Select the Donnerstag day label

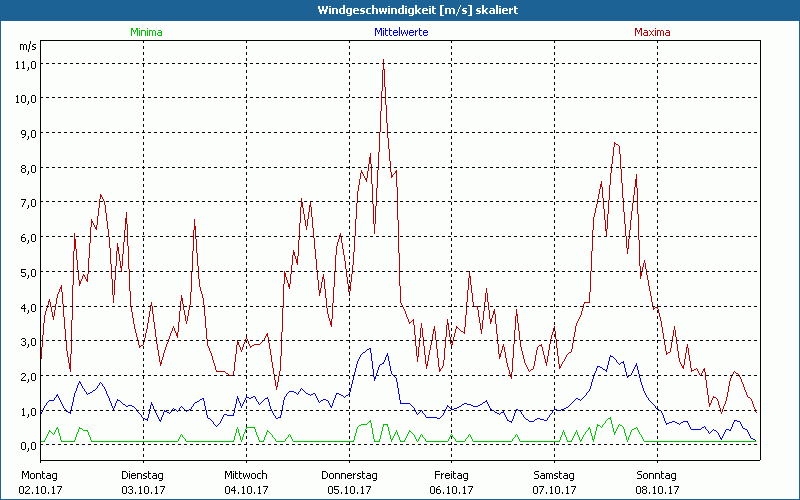coord(349,475)
